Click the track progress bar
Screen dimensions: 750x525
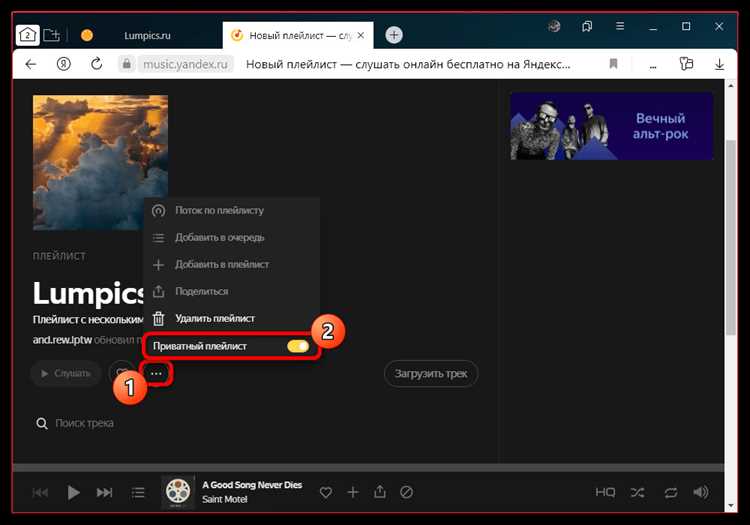point(368,468)
